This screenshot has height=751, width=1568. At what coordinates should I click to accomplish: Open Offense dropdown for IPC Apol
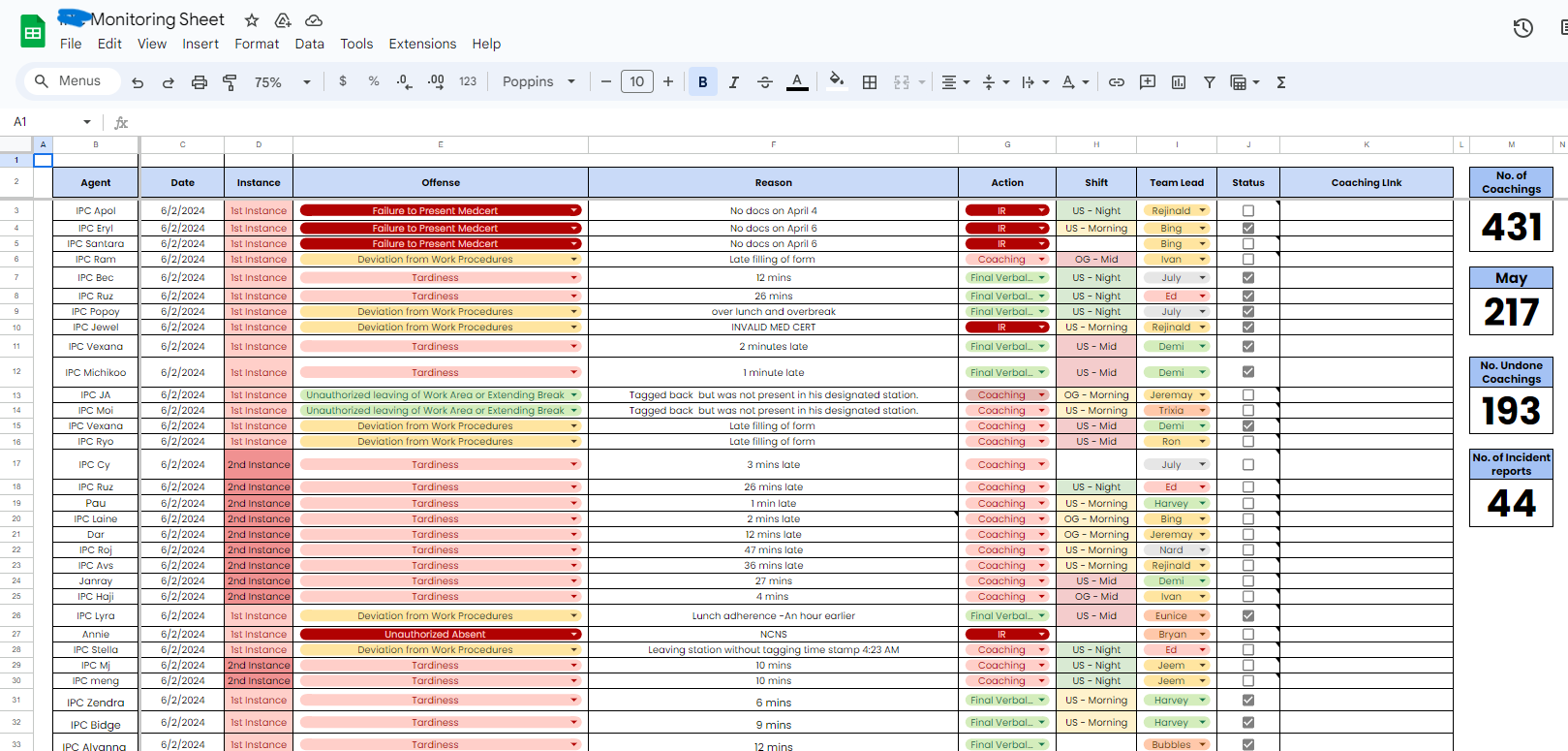574,210
